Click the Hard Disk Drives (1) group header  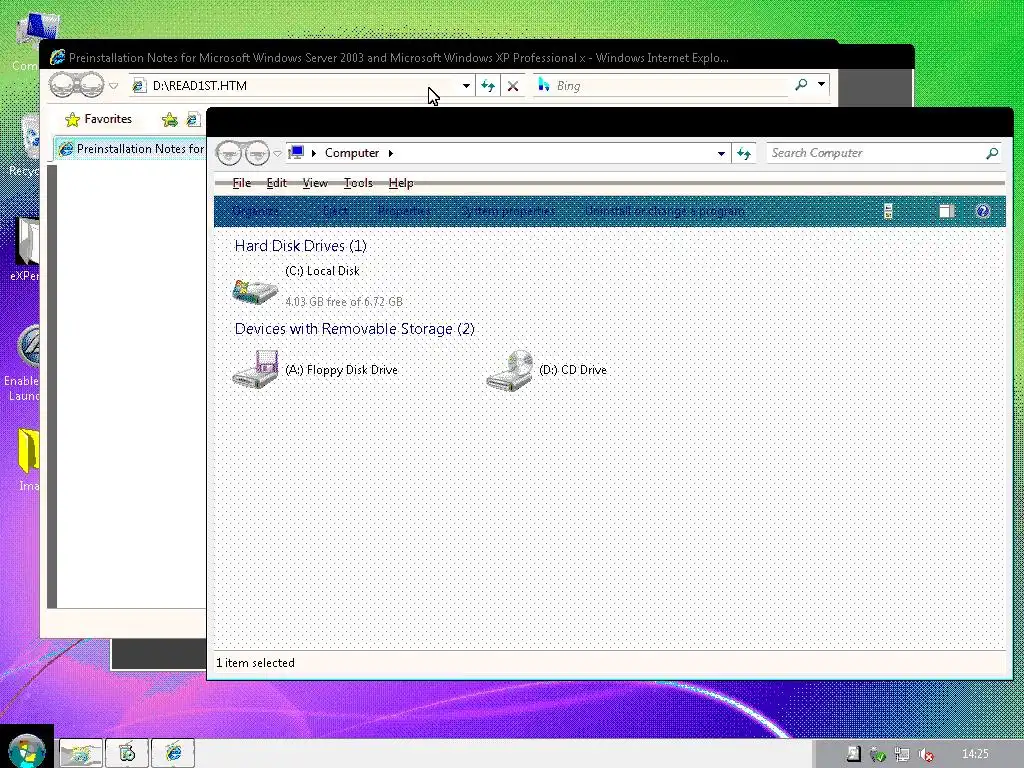[x=300, y=246]
